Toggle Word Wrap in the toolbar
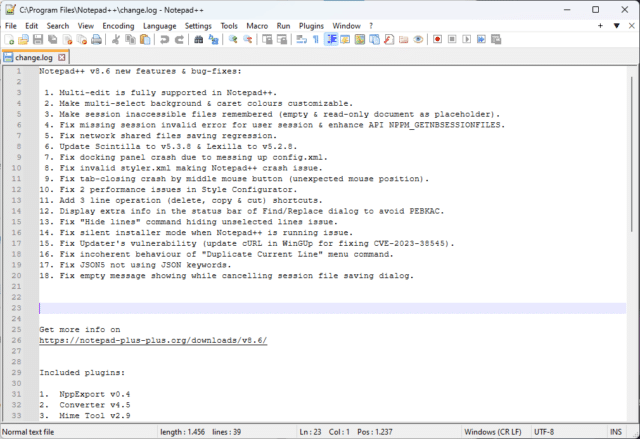The width and height of the screenshot is (640, 439). pos(302,40)
